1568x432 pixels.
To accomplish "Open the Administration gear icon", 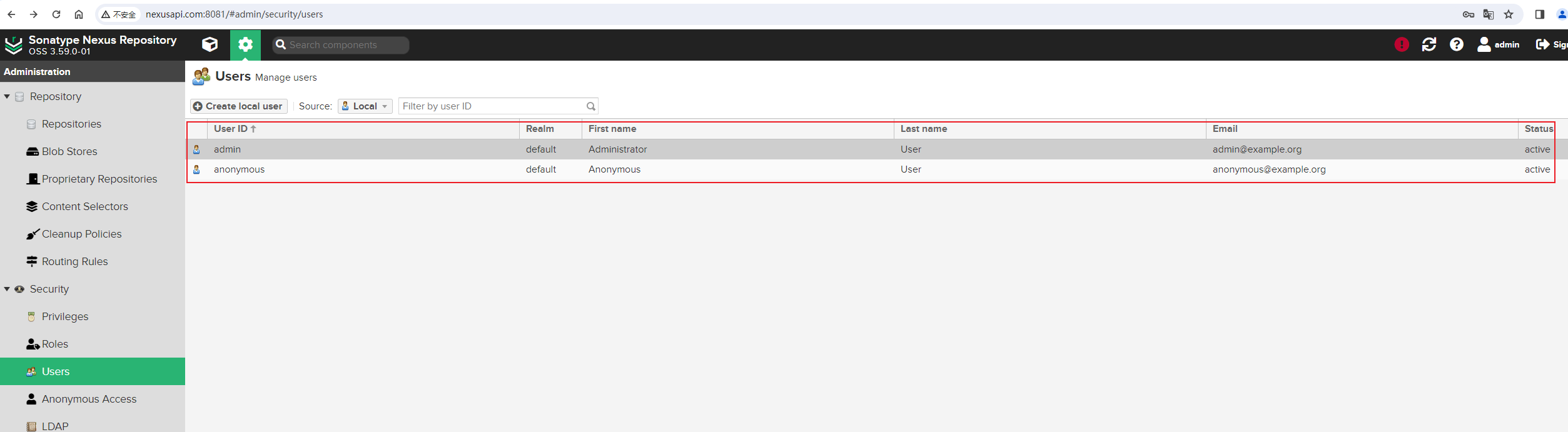I will [x=245, y=44].
